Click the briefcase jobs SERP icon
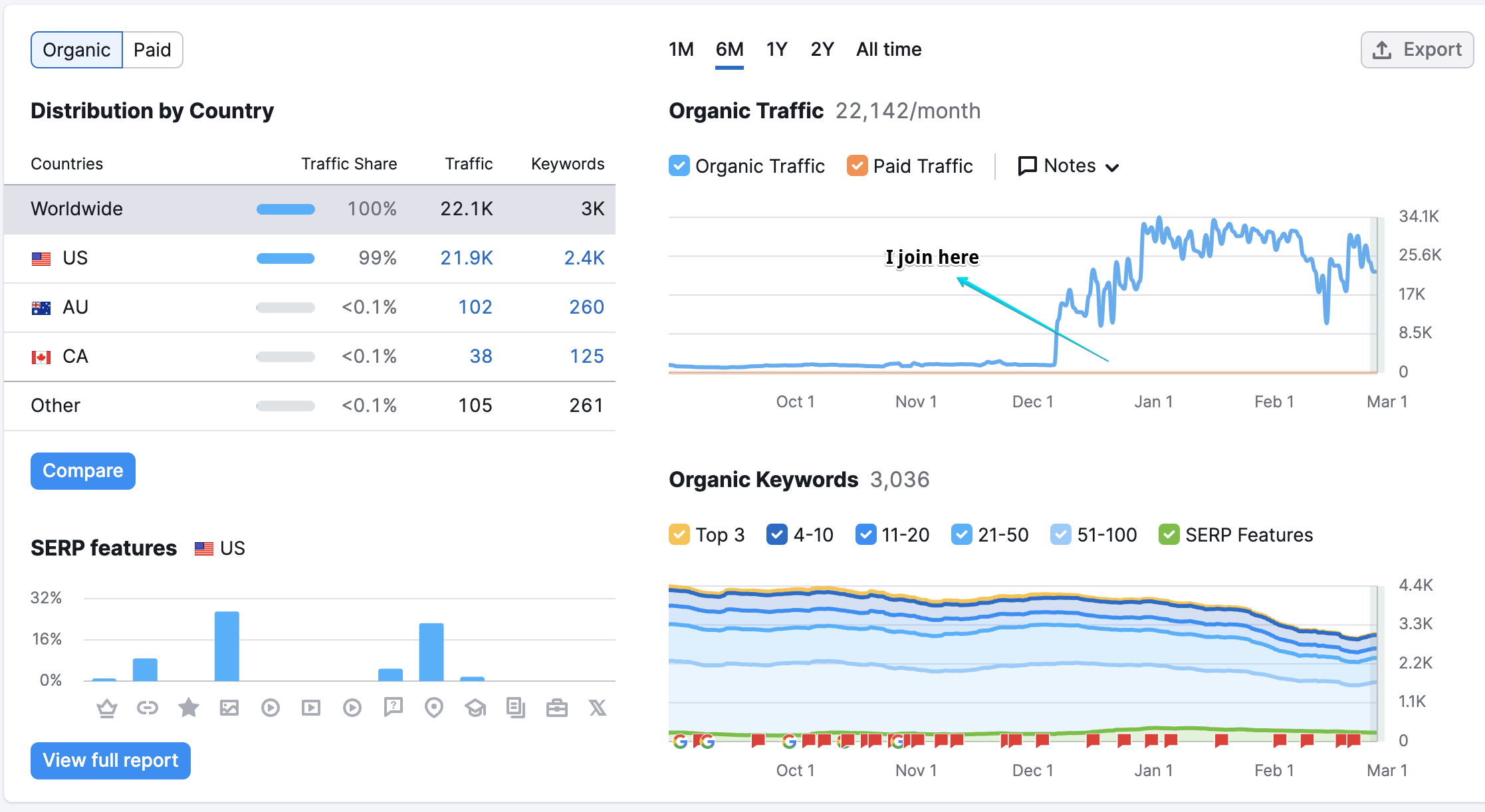The width and height of the screenshot is (1485, 812). coord(557,708)
